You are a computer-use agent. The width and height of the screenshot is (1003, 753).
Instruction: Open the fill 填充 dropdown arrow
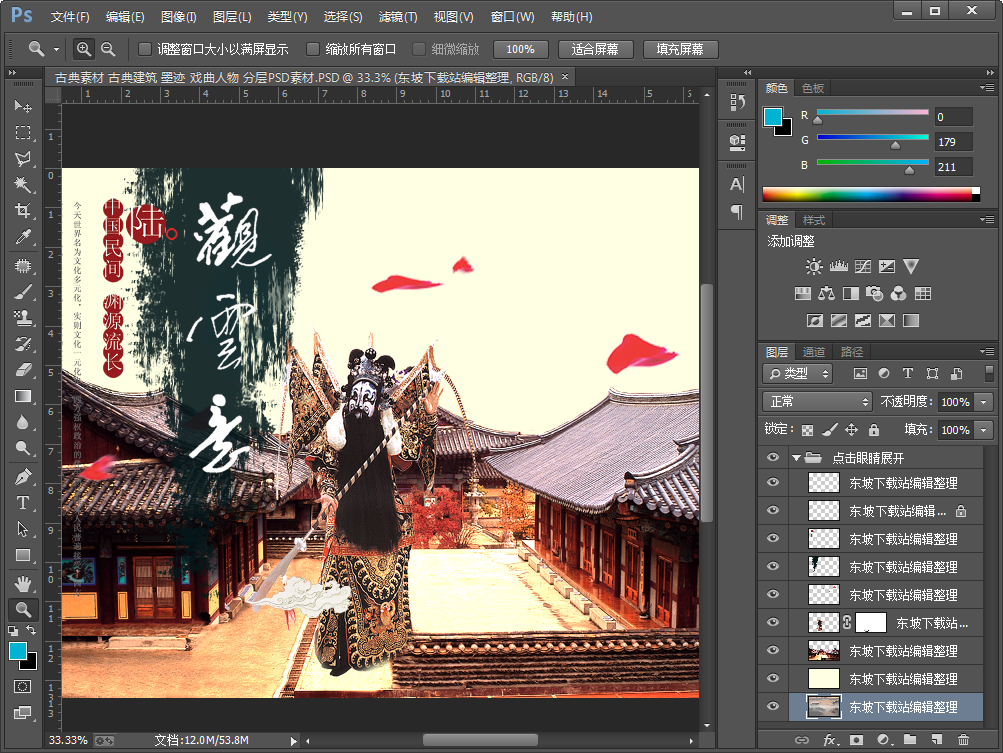point(984,430)
